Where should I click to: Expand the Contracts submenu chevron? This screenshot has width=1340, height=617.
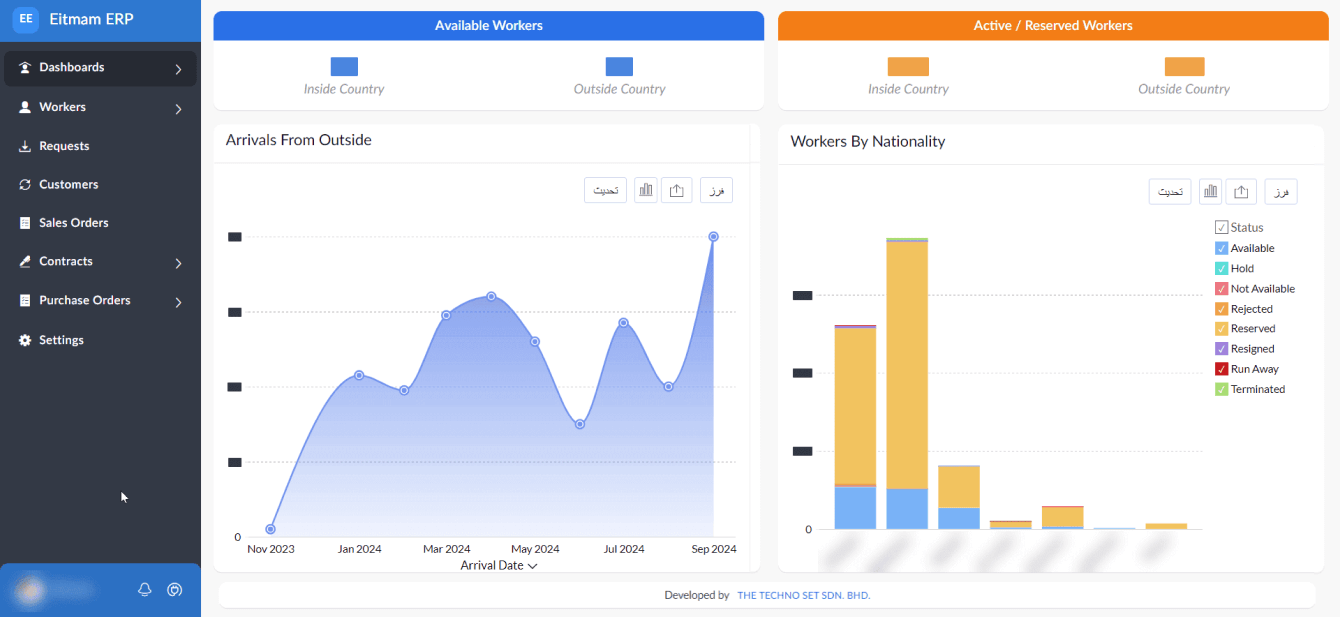click(x=178, y=263)
